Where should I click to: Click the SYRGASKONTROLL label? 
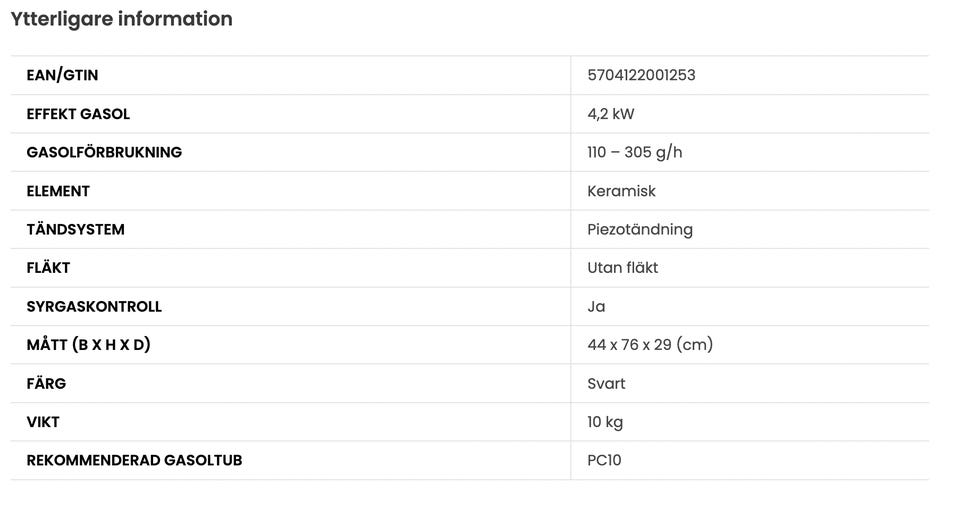[x=94, y=306]
